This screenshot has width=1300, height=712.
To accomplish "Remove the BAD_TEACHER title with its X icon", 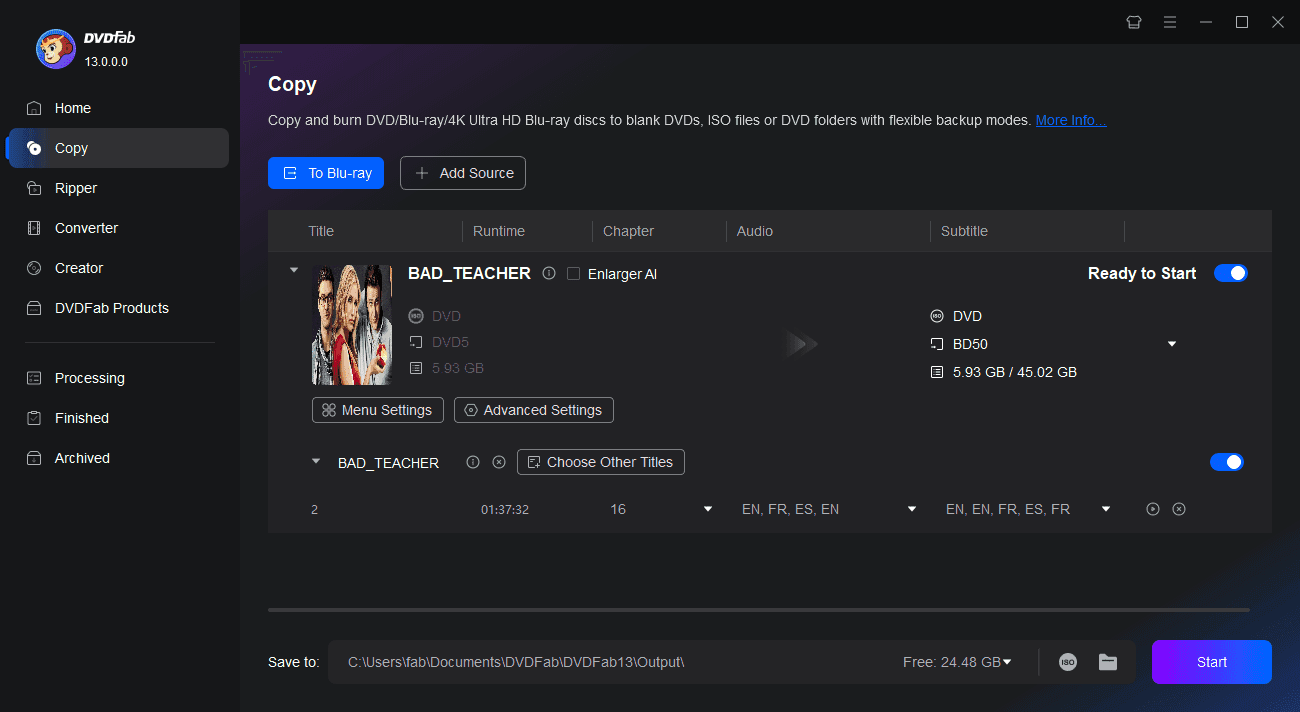I will click(x=499, y=462).
